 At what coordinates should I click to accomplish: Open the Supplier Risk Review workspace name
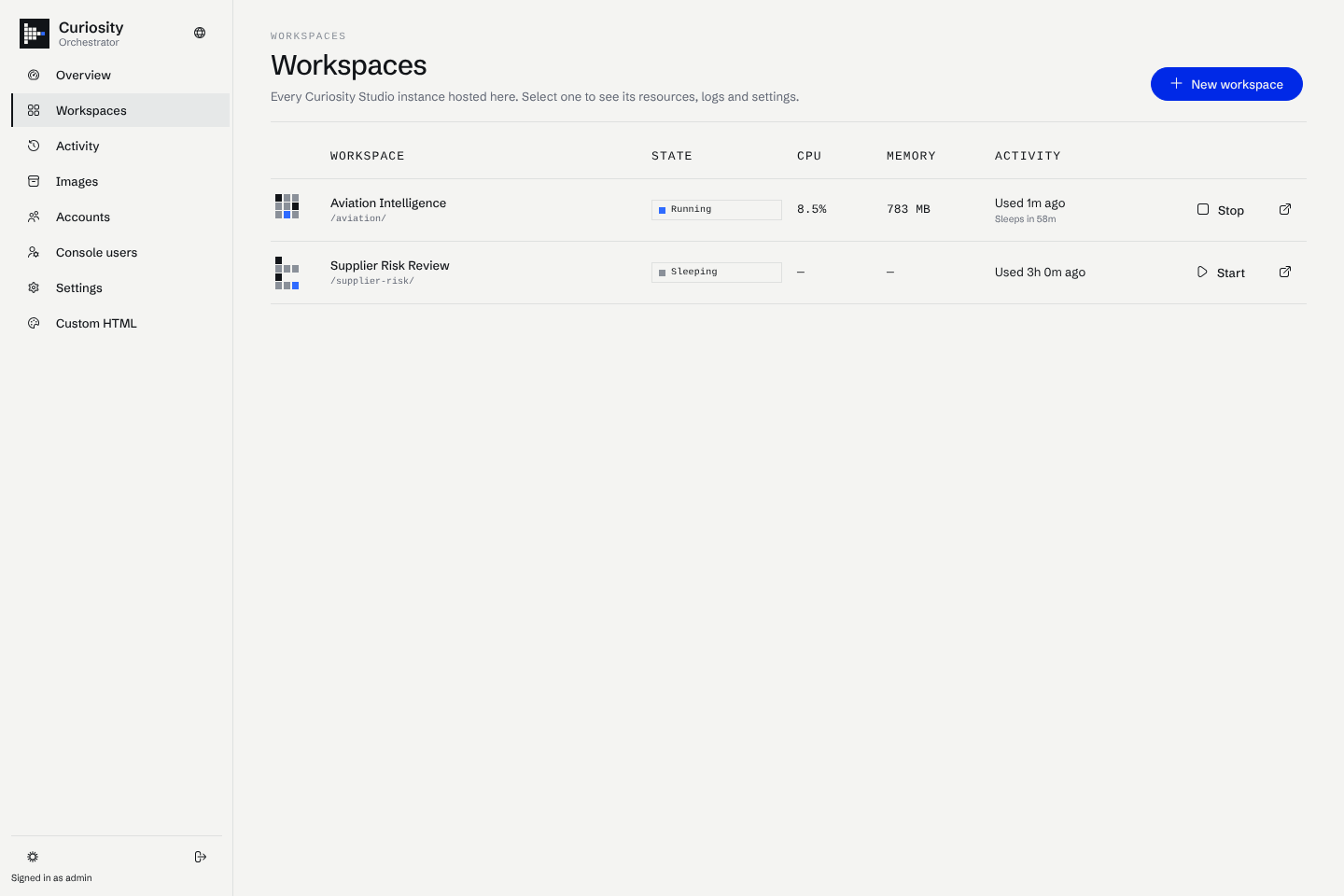tap(390, 265)
